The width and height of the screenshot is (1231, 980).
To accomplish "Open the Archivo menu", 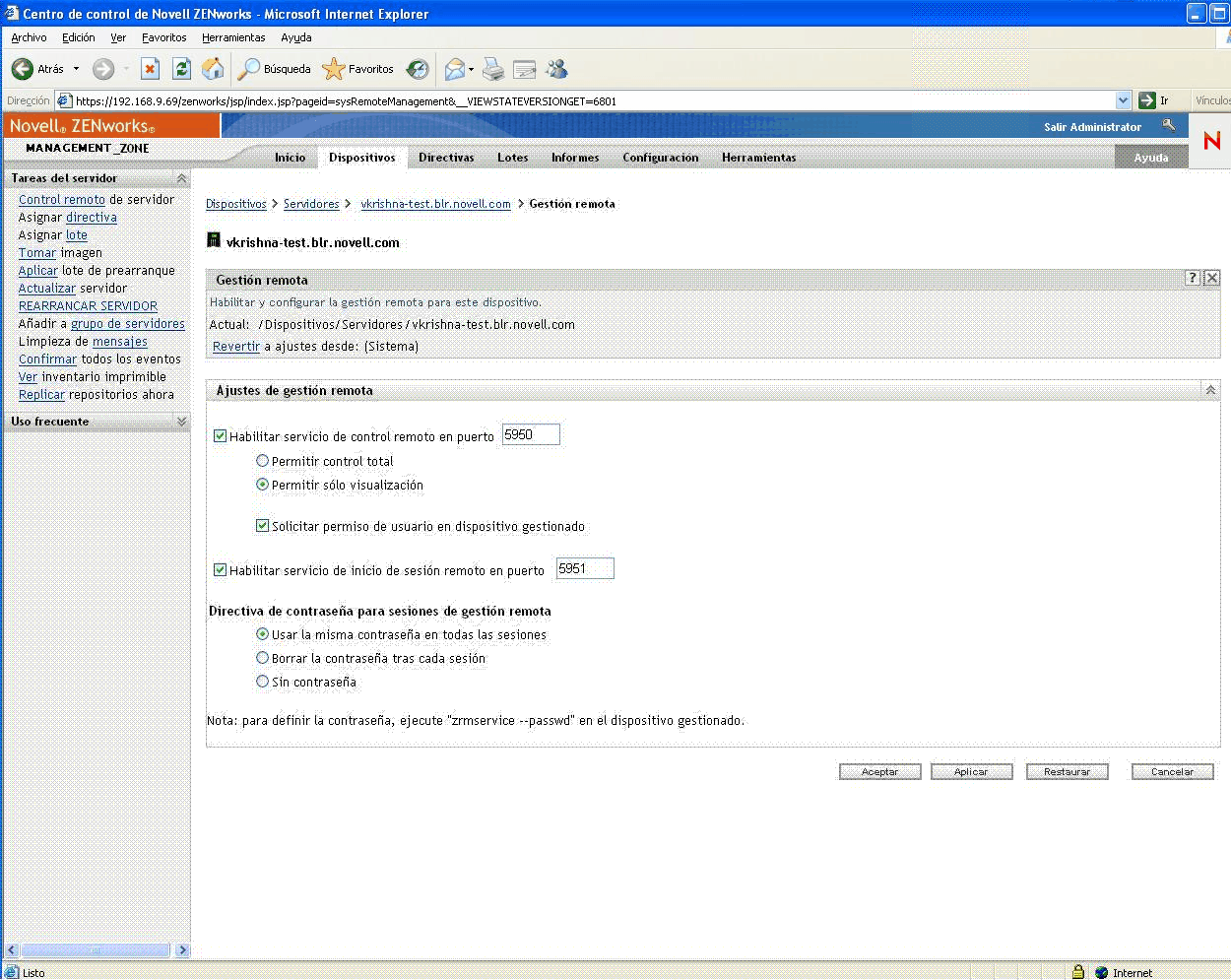I will click(x=29, y=37).
